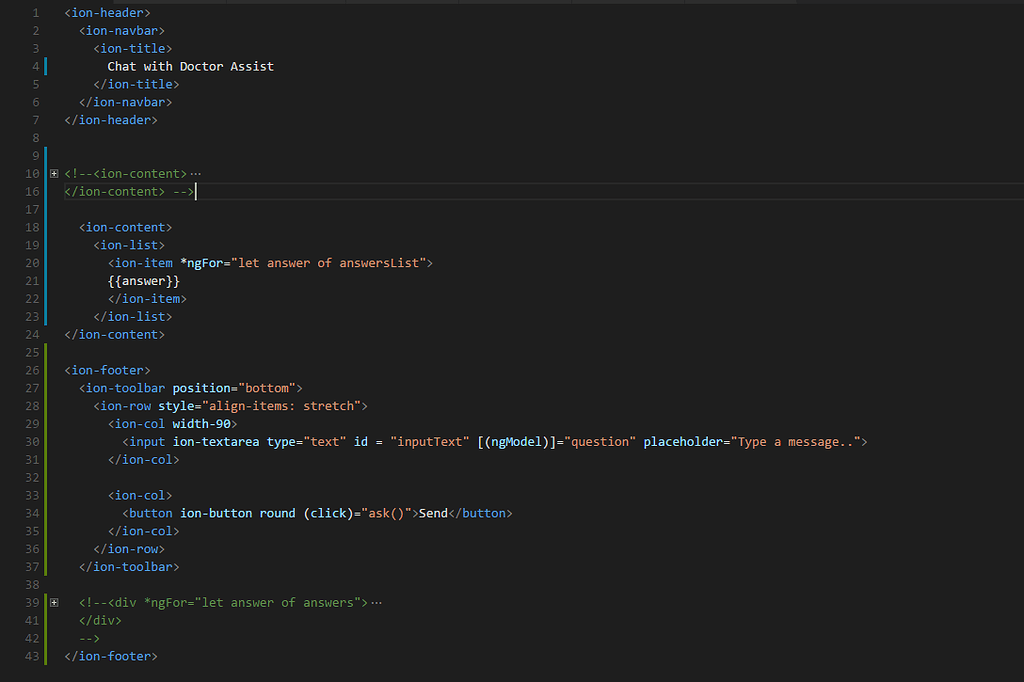Click the "inputText" id value

tap(430, 442)
